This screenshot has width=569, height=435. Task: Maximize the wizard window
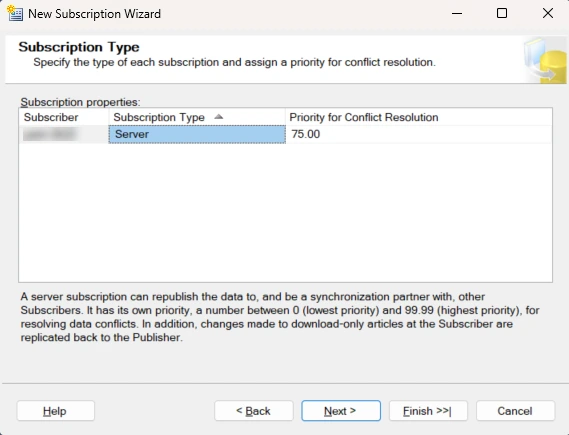click(x=502, y=13)
